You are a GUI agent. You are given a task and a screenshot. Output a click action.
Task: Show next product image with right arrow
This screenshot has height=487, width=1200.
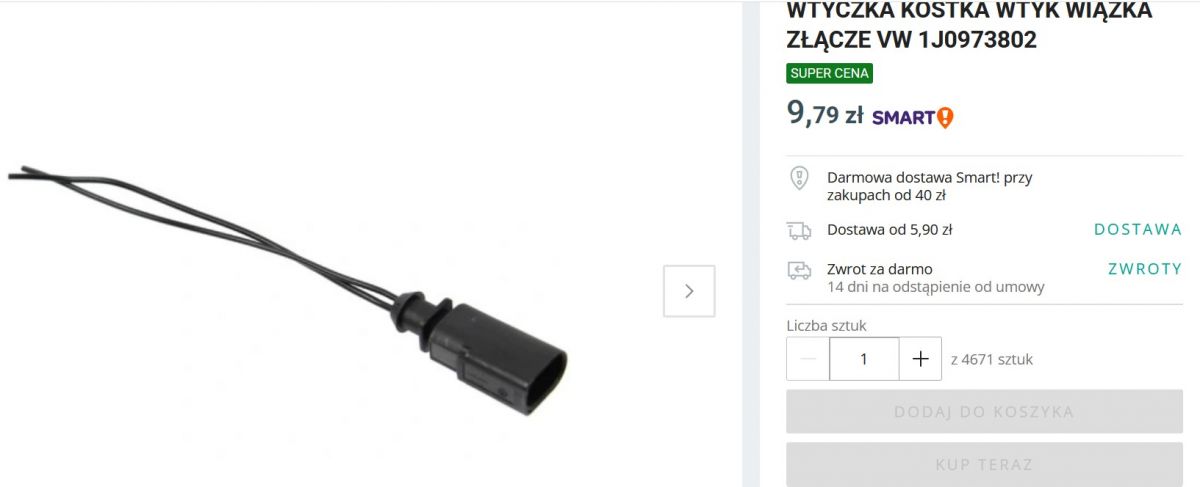pyautogui.click(x=689, y=291)
